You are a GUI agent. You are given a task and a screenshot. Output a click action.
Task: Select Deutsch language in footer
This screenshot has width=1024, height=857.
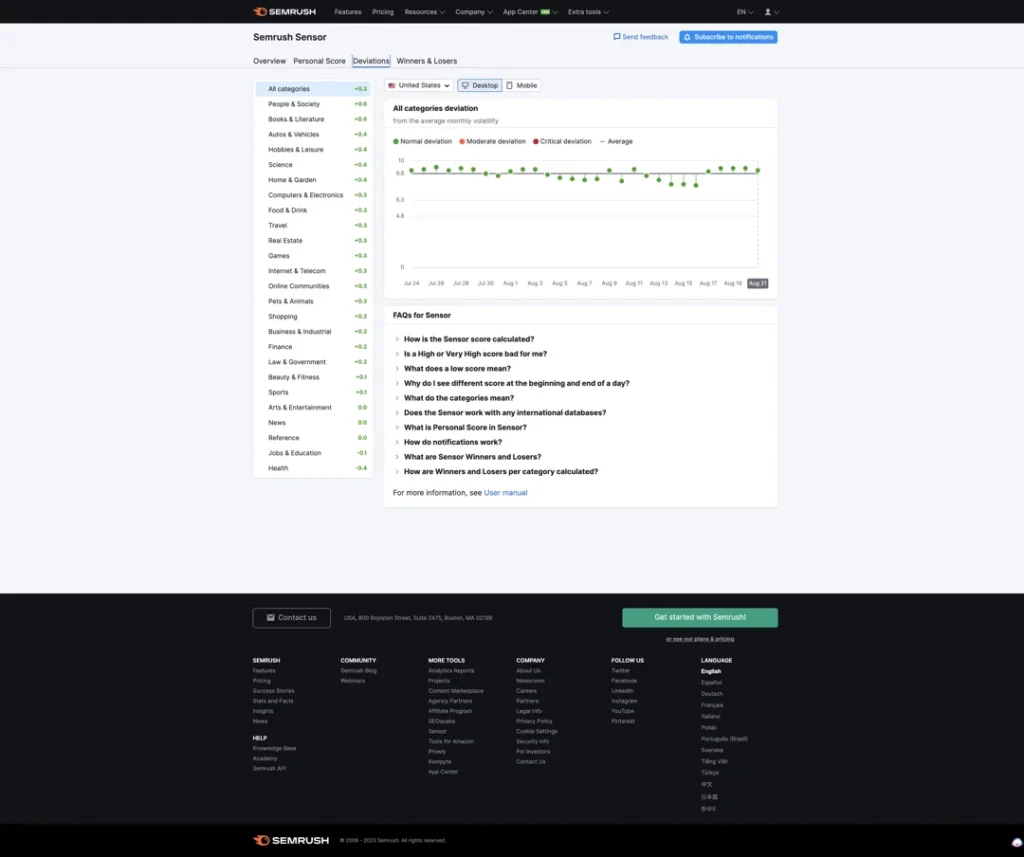pyautogui.click(x=712, y=694)
